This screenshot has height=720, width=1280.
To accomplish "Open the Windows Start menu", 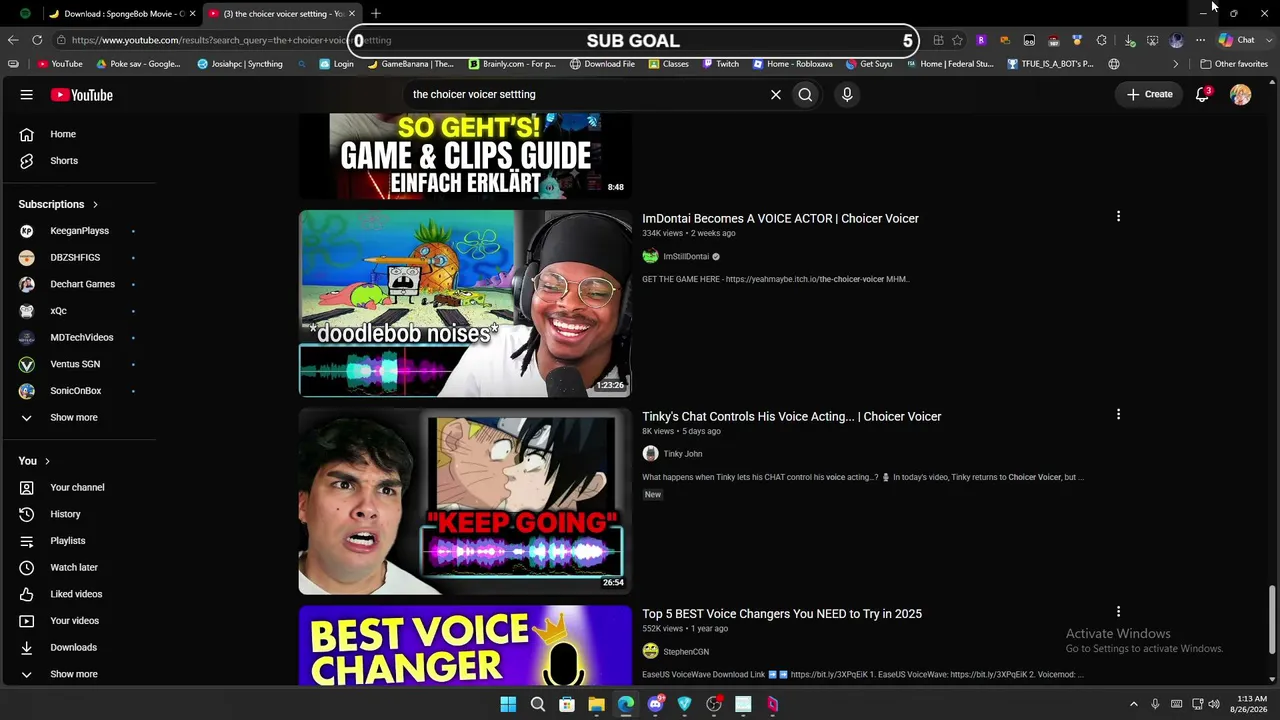I will click(x=508, y=704).
